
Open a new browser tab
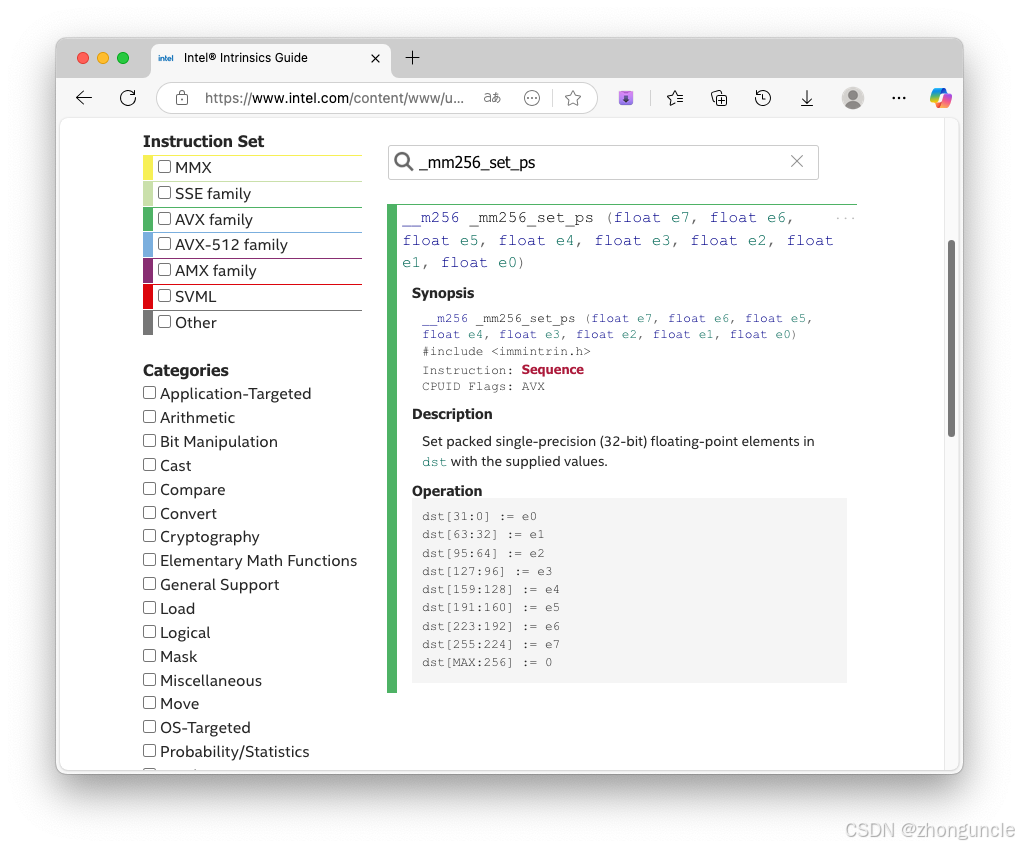[x=412, y=58]
